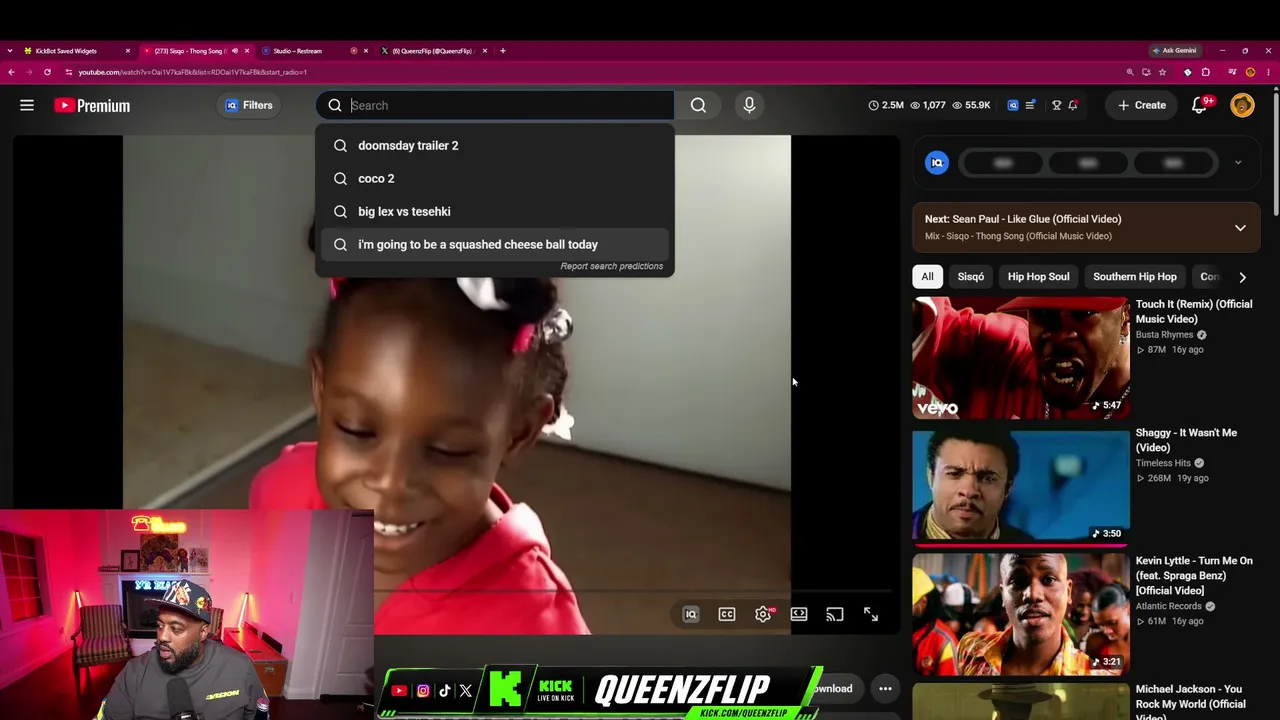This screenshot has height=720, width=1280.
Task: Open the browser media controls icon
Action: click(x=1232, y=72)
